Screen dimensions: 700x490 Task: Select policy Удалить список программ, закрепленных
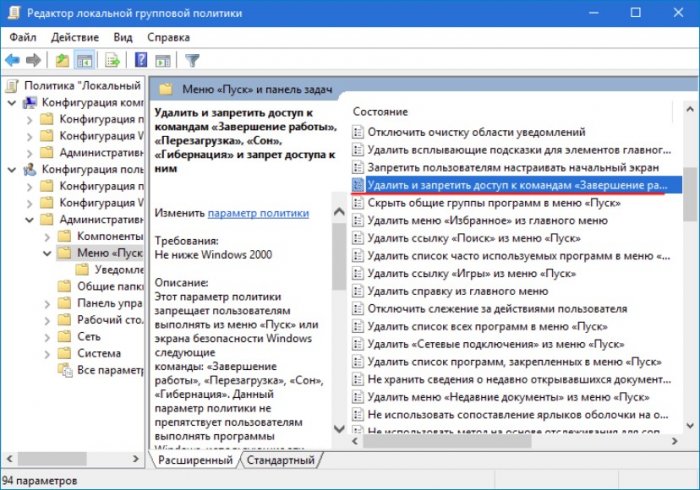[x=507, y=362]
